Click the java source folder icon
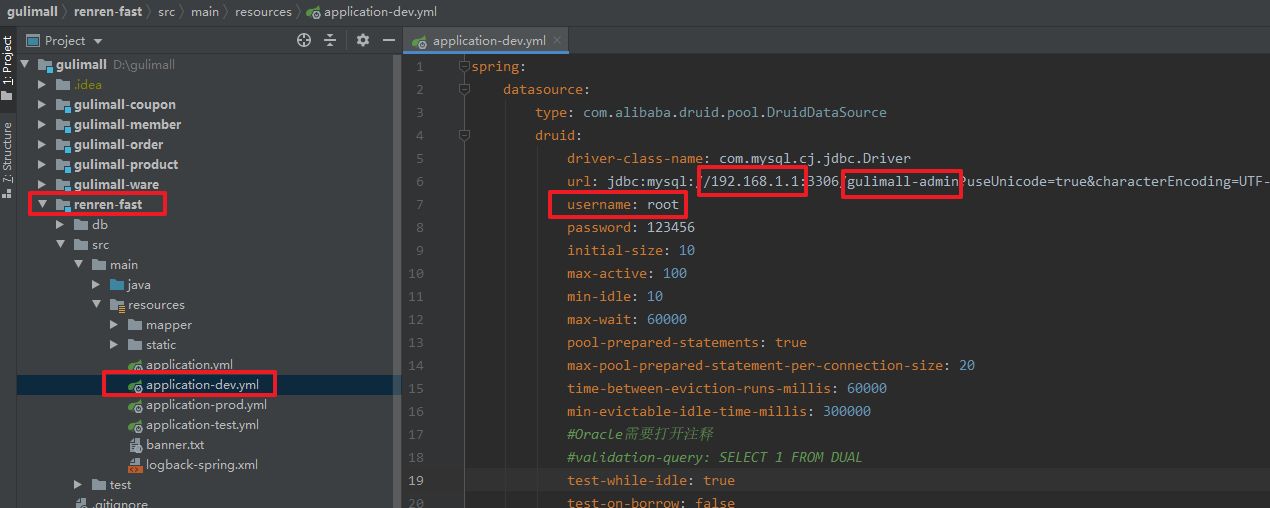 117,284
